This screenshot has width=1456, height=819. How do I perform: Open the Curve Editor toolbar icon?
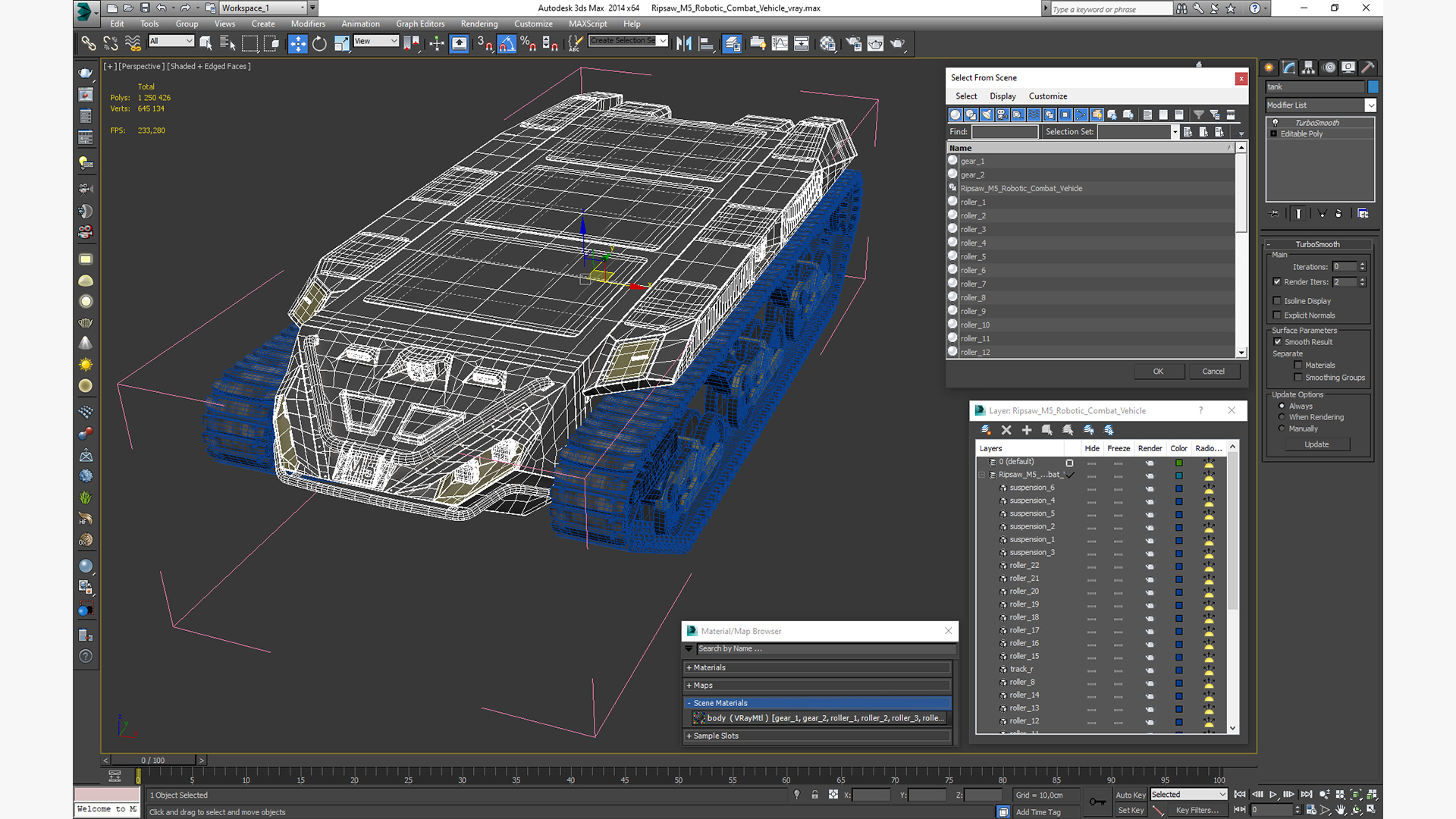(780, 44)
